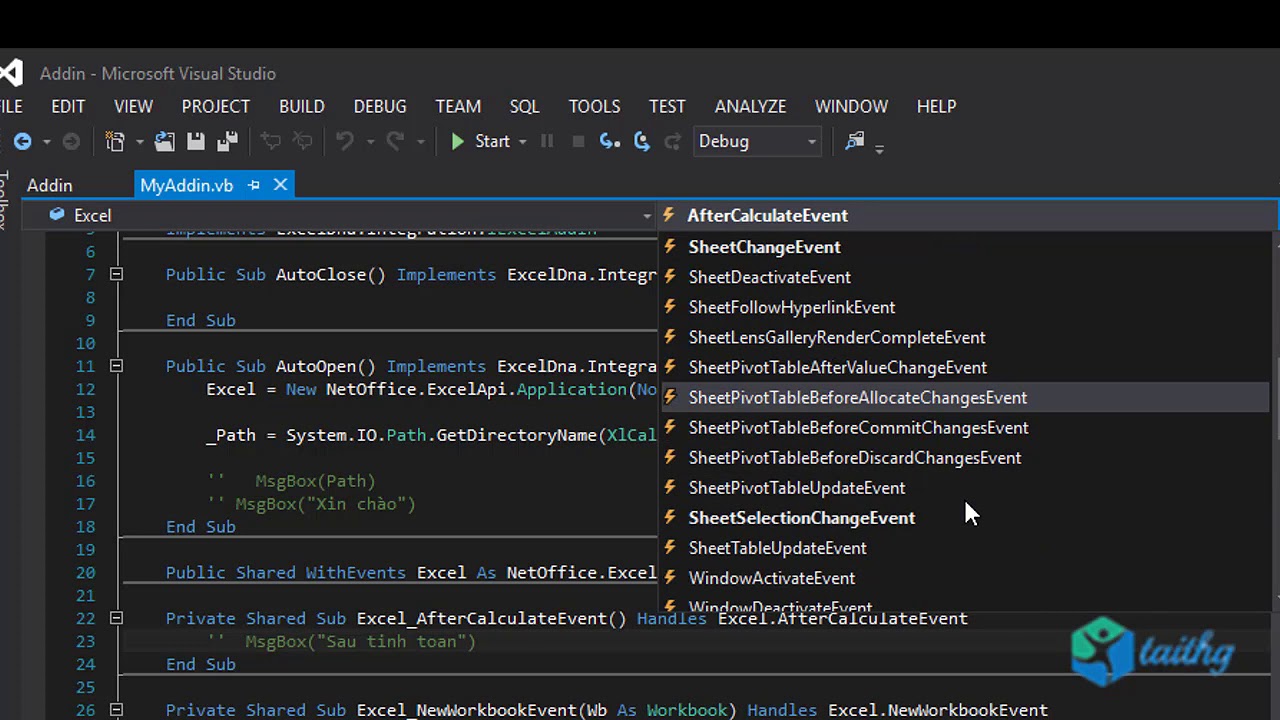Click the Open File folder icon
This screenshot has width=1280, height=720.
click(165, 142)
